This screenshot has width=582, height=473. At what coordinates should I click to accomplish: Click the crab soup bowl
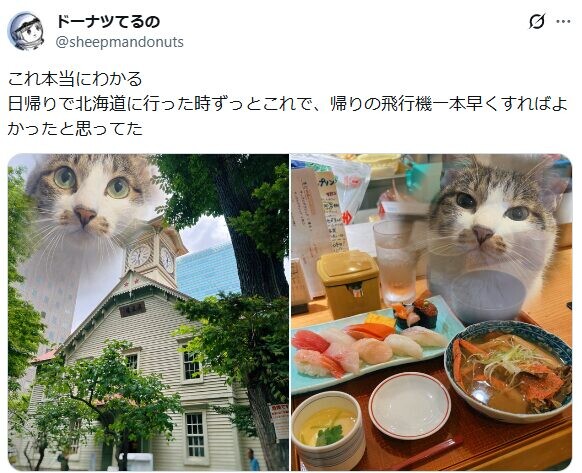[509, 371]
